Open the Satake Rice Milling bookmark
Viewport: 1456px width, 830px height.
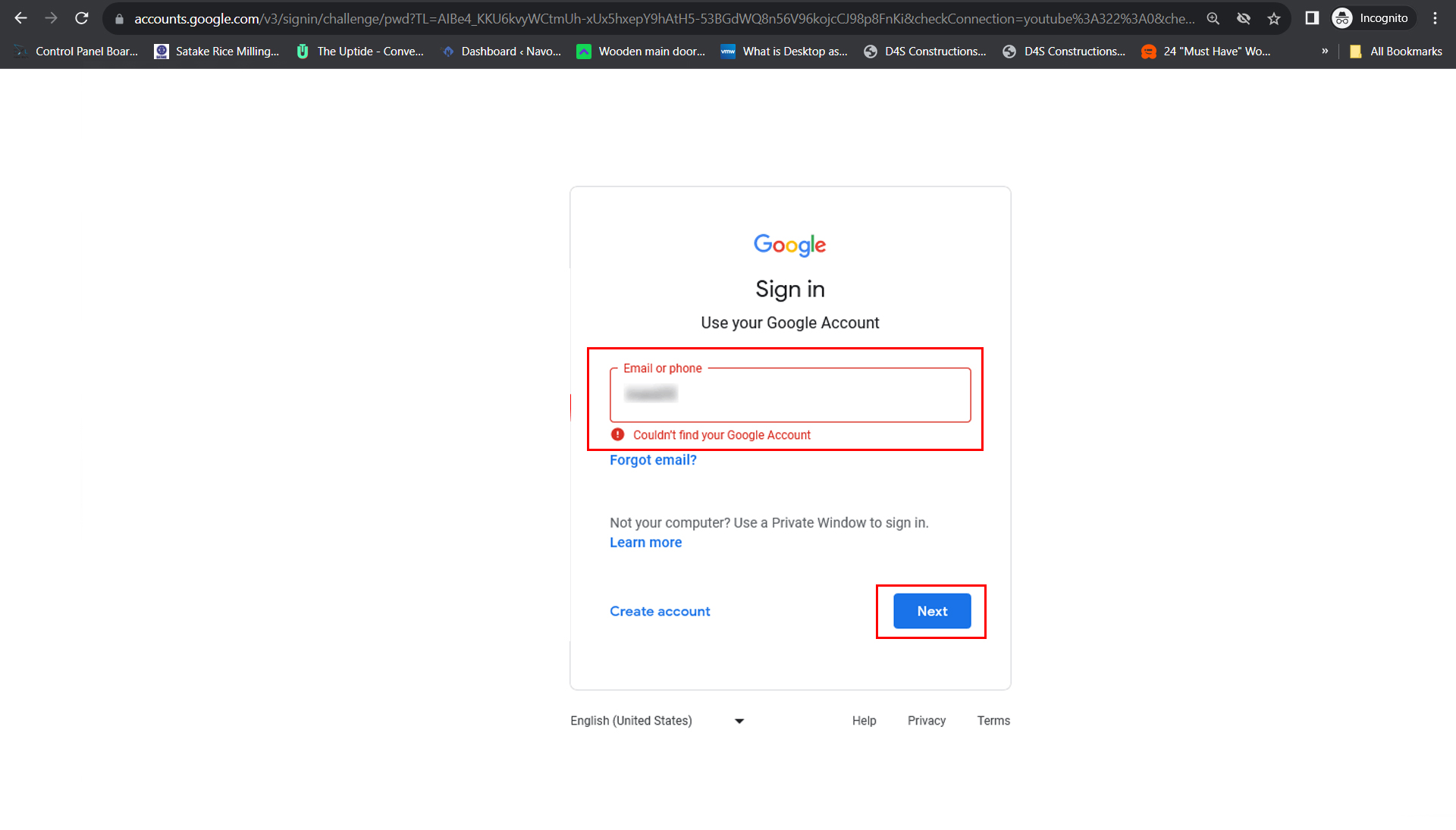pyautogui.click(x=217, y=52)
